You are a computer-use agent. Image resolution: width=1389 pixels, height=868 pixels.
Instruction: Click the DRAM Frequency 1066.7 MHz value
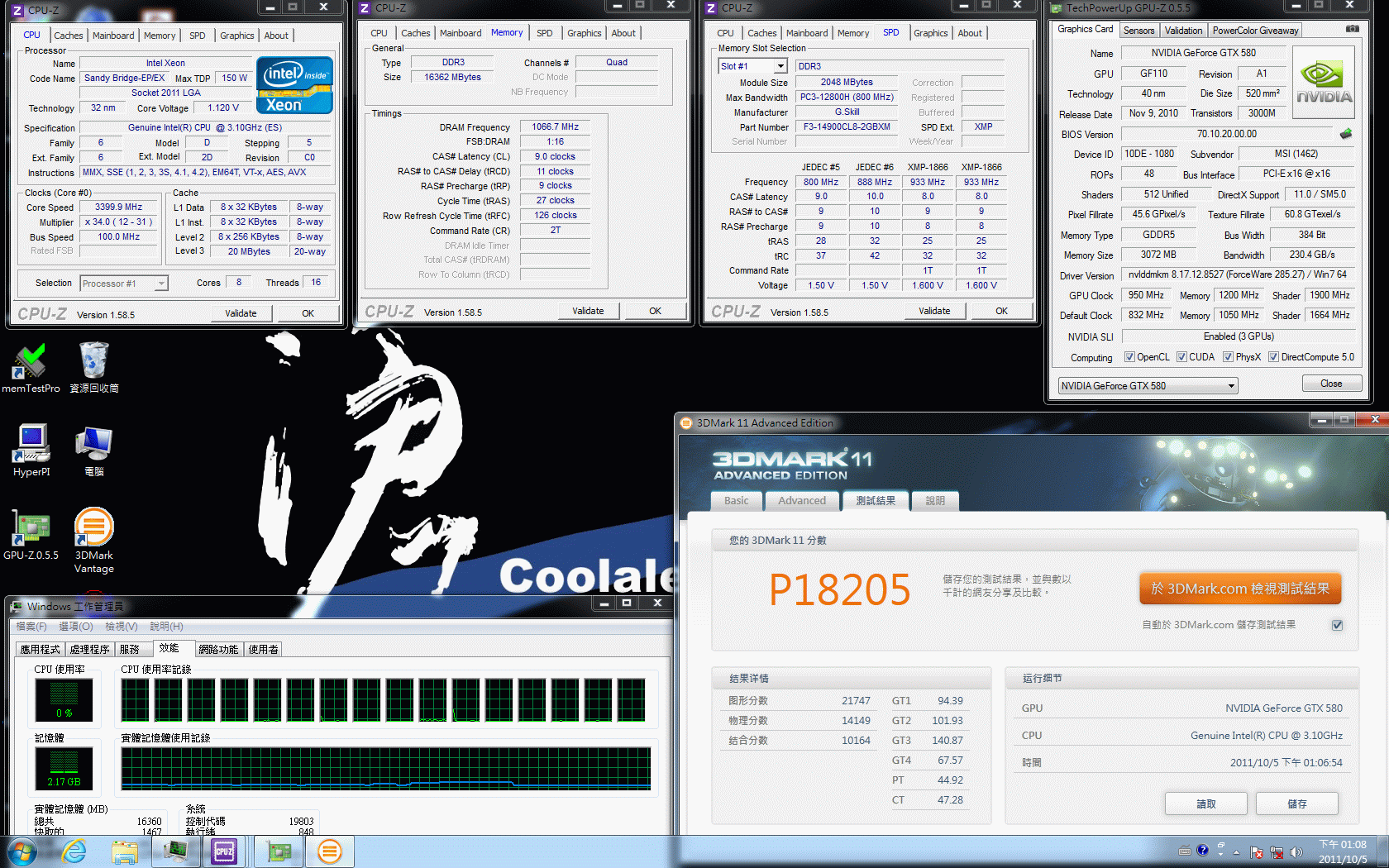[555, 127]
